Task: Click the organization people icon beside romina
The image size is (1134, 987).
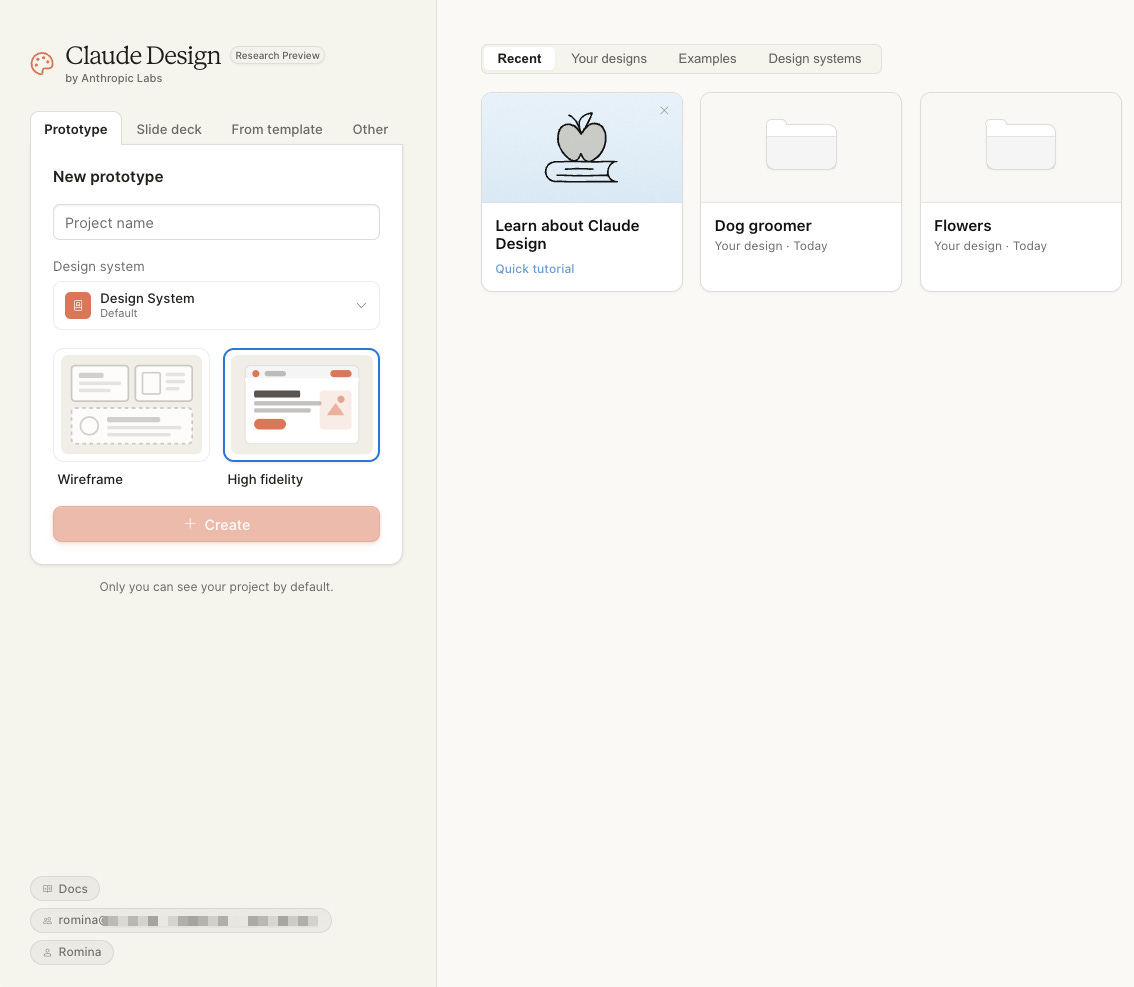Action: 48,920
